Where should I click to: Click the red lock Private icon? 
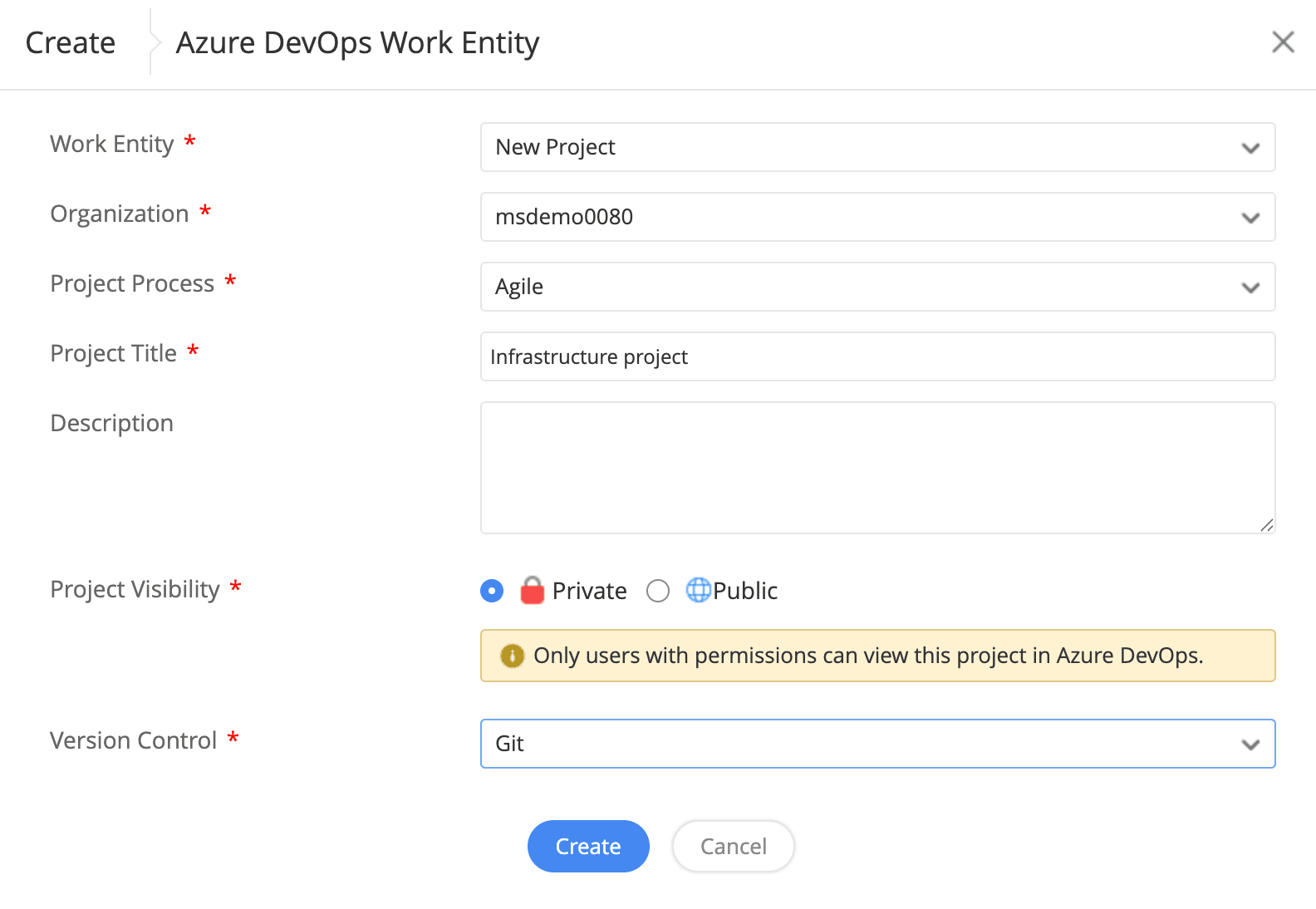pyautogui.click(x=532, y=590)
